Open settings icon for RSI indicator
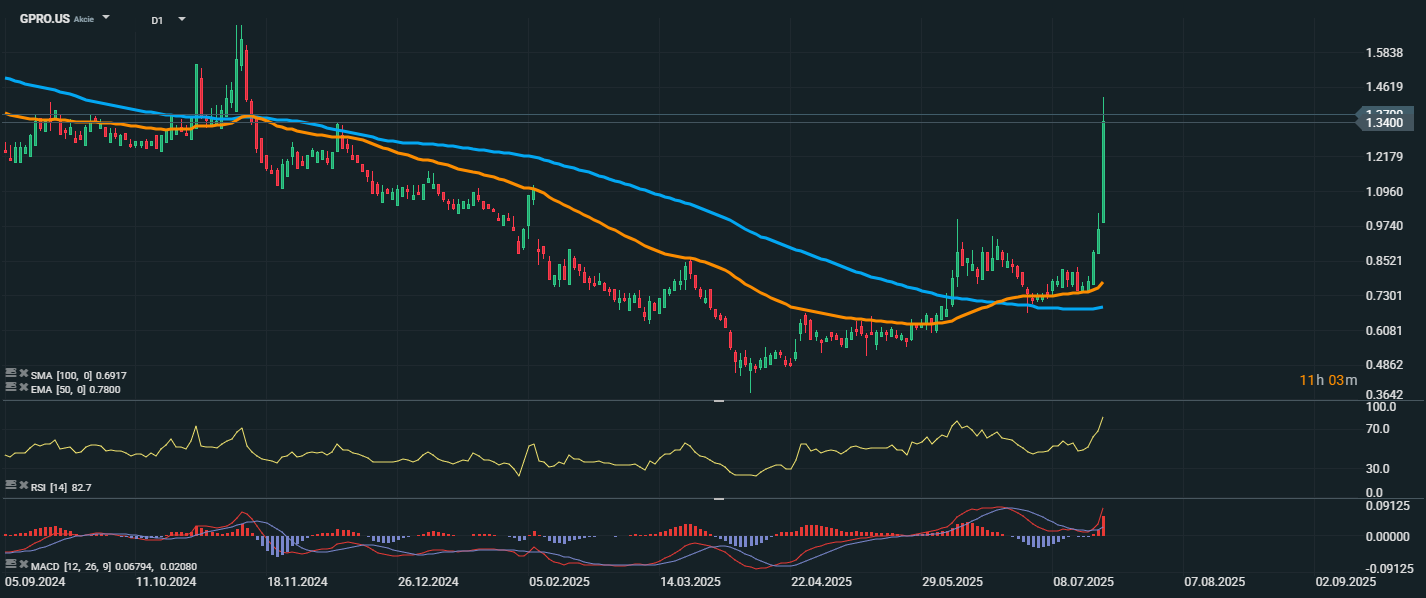Screen dimensions: 1426x598 pyautogui.click(x=10, y=485)
